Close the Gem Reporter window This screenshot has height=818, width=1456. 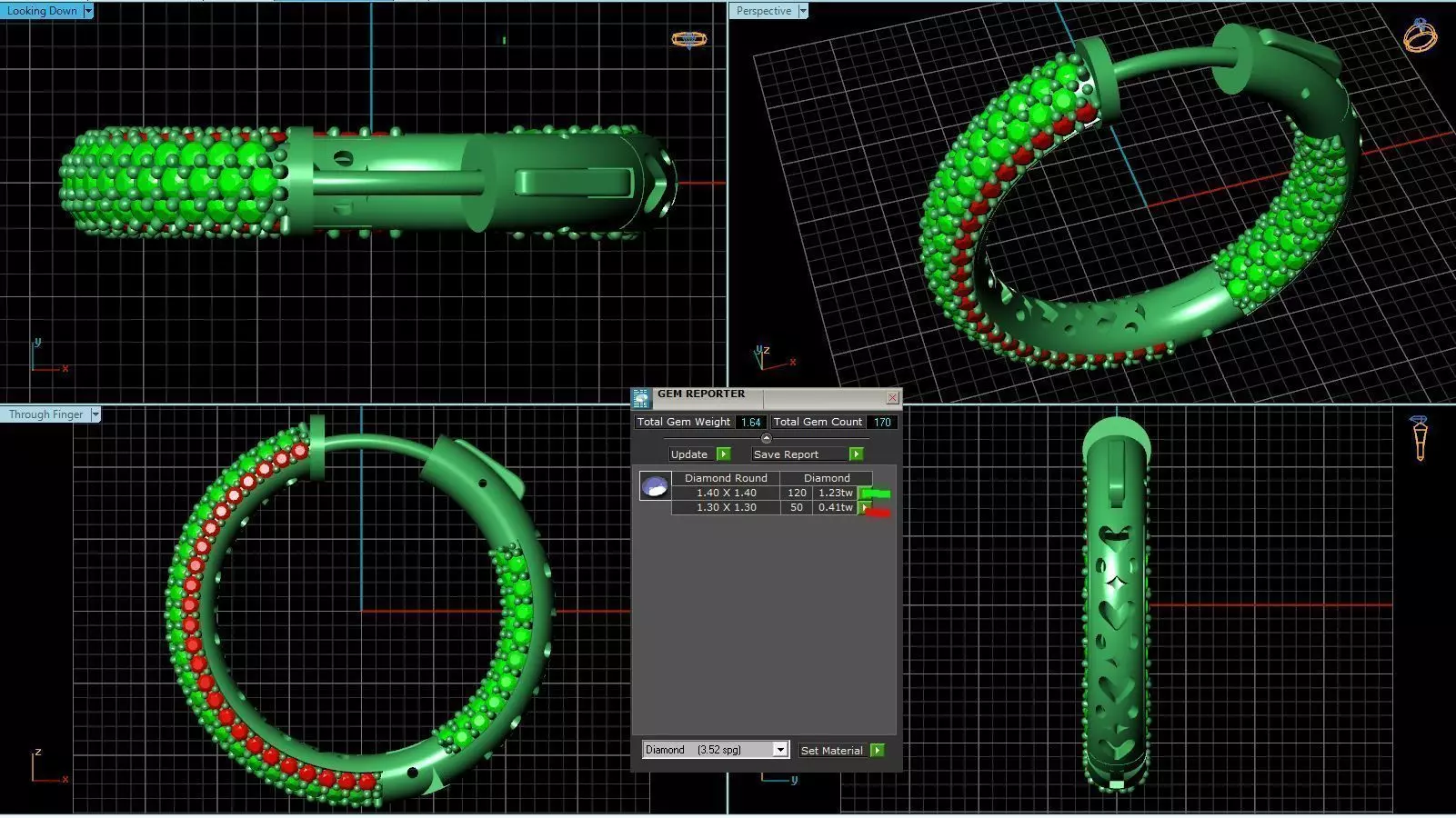(x=892, y=397)
